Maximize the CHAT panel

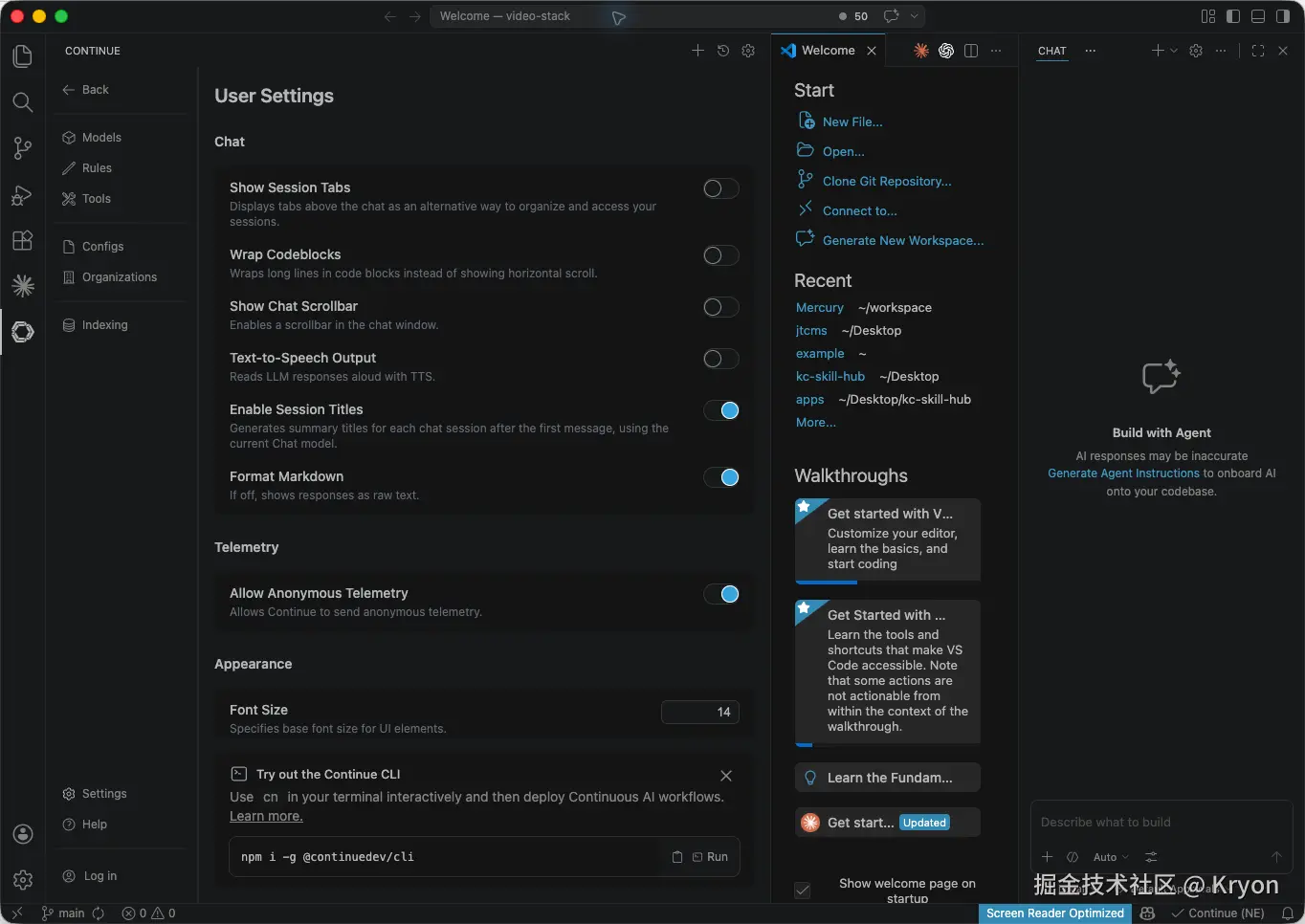(1258, 51)
